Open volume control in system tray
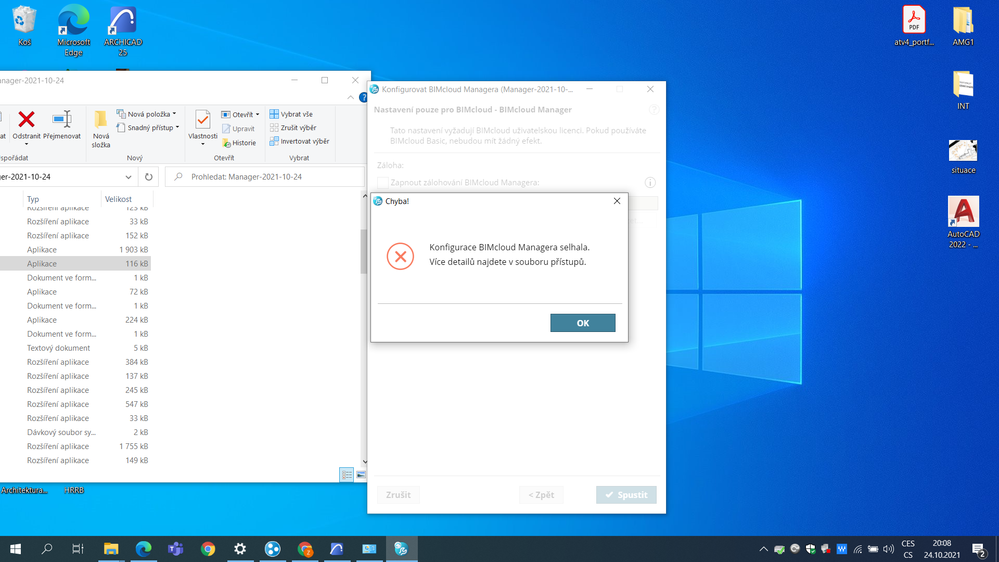The image size is (999, 562). coord(889,549)
